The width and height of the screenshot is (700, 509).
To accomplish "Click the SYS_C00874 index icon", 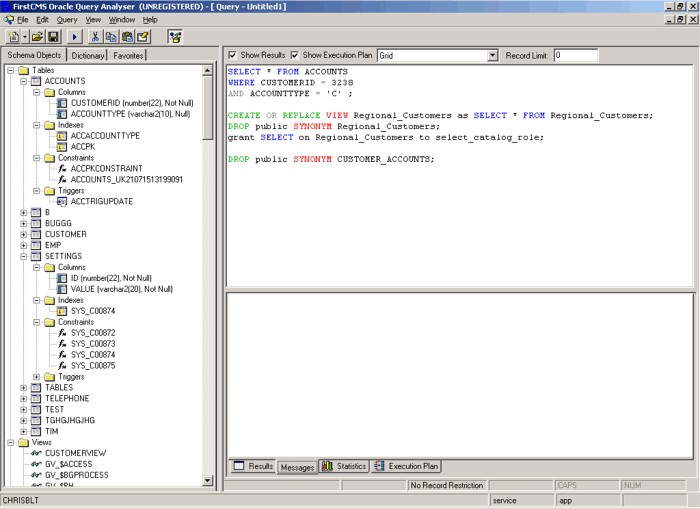I will [x=62, y=311].
